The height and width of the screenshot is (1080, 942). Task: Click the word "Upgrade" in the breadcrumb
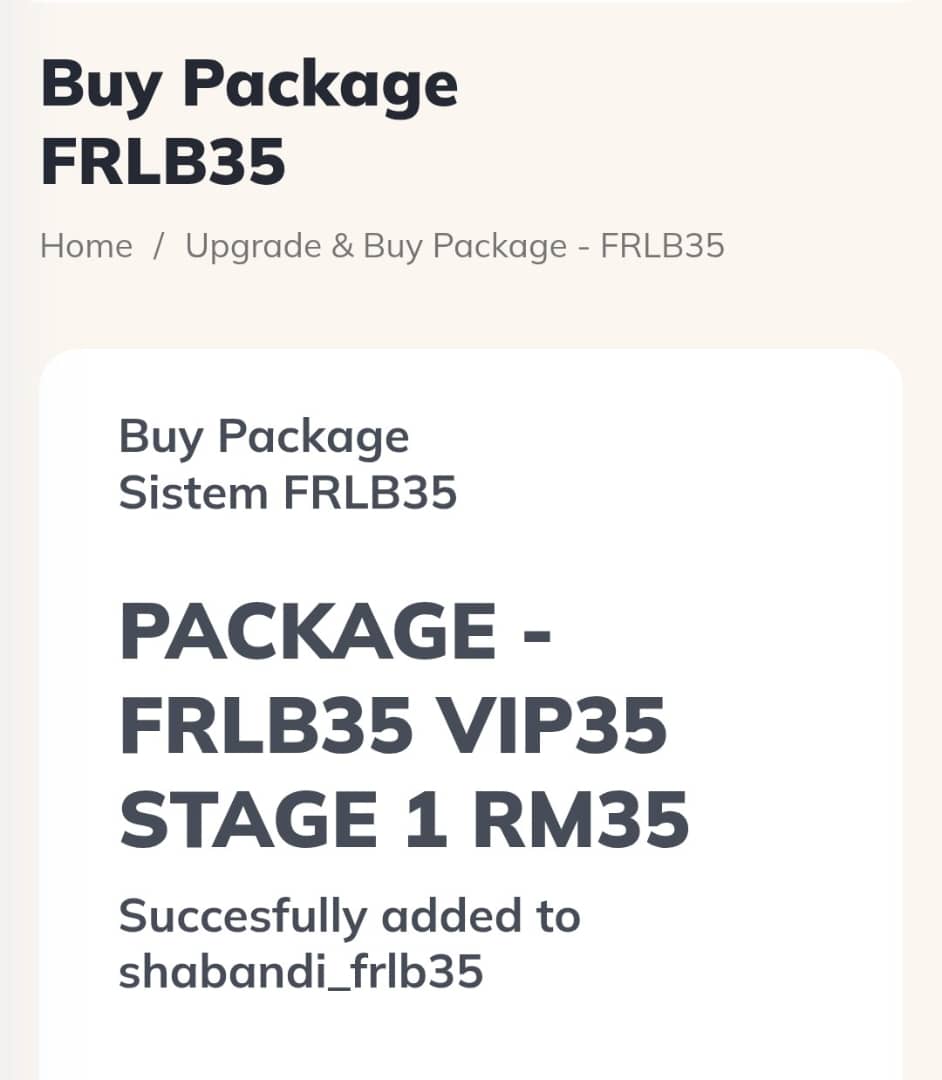(252, 246)
